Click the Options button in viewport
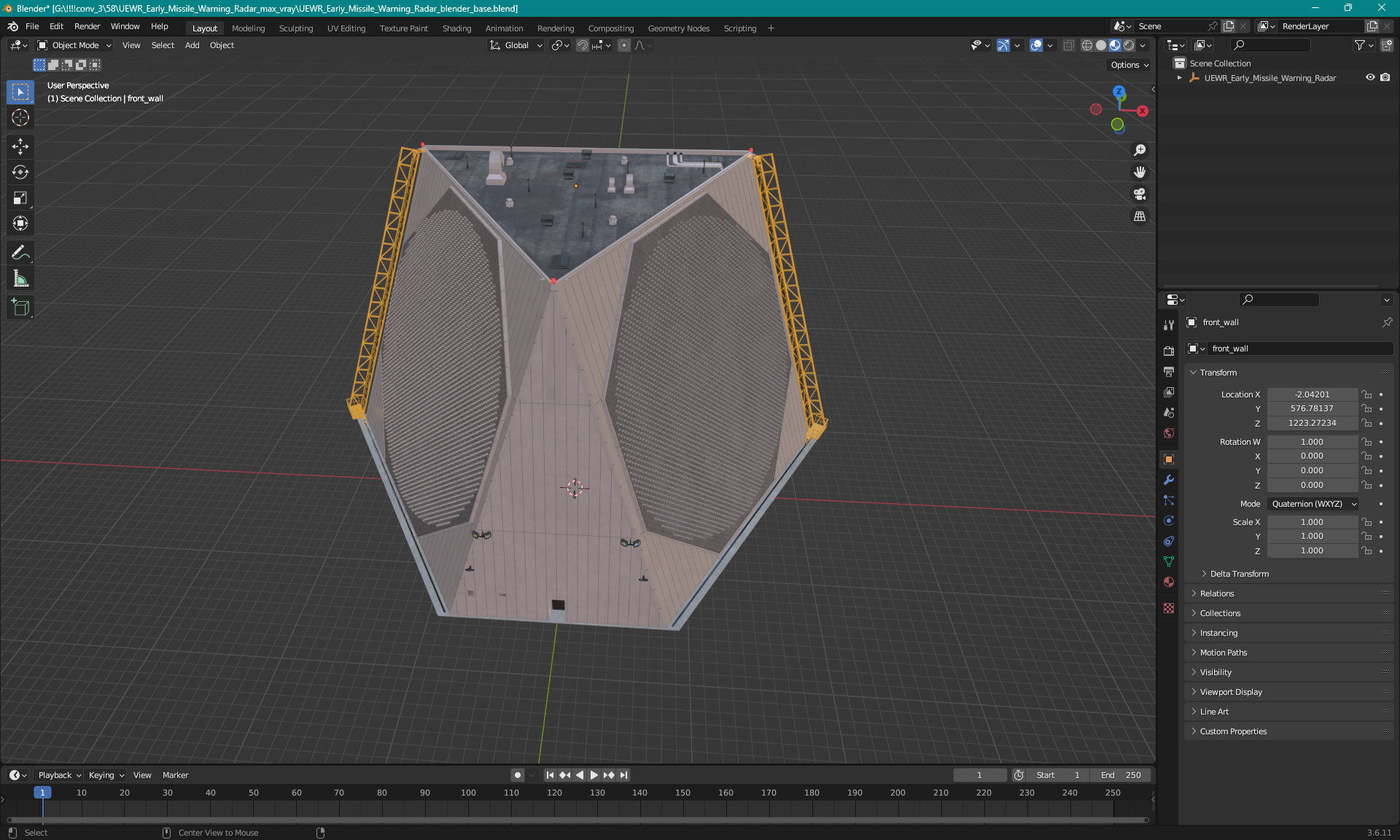Image resolution: width=1400 pixels, height=840 pixels. (x=1129, y=65)
